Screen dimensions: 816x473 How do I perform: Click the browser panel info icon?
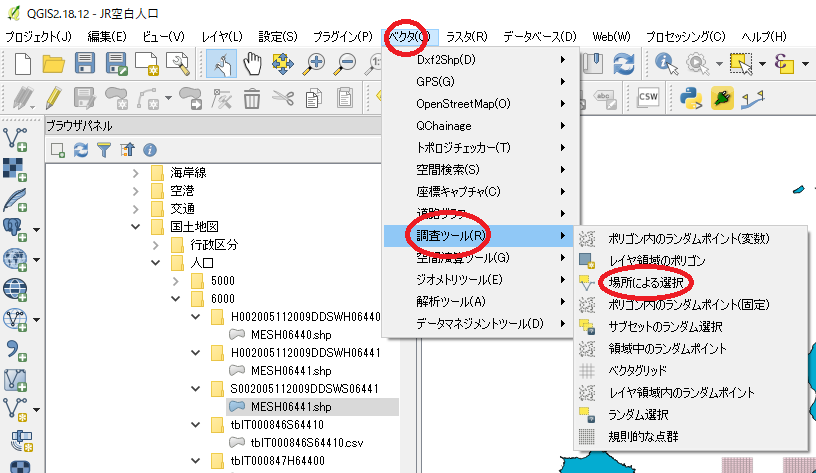150,150
